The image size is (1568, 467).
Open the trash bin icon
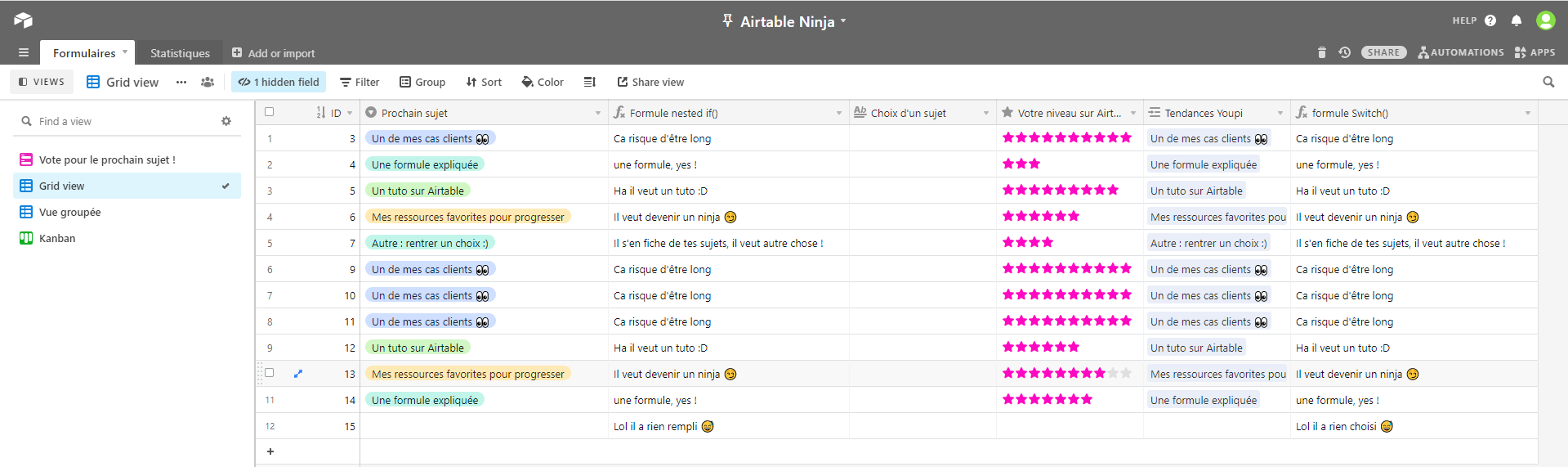pyautogui.click(x=1322, y=52)
